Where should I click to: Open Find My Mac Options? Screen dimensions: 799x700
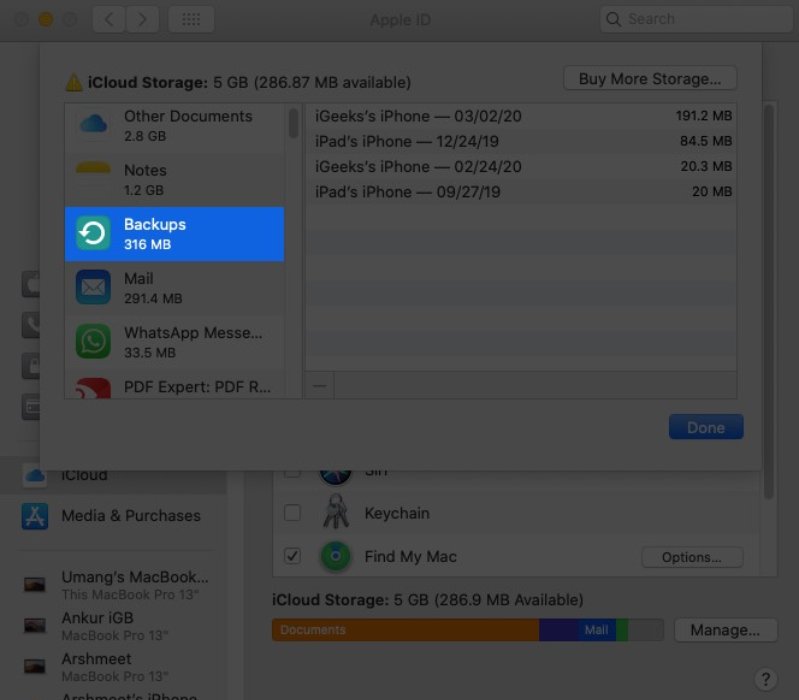click(692, 557)
